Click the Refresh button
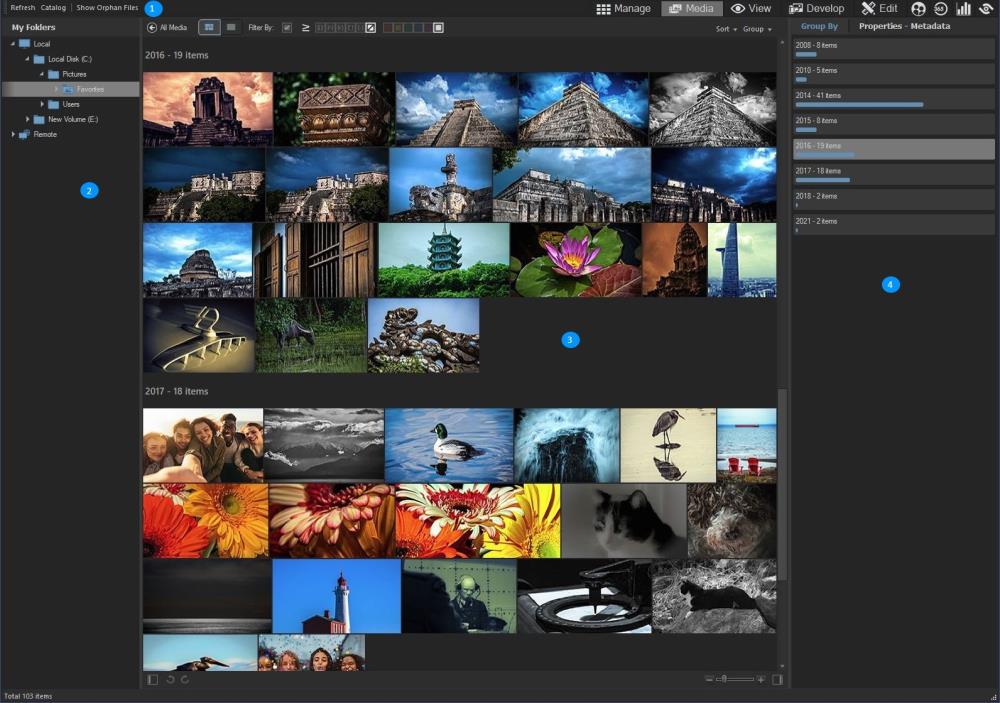The height and width of the screenshot is (703, 1000). click(22, 8)
